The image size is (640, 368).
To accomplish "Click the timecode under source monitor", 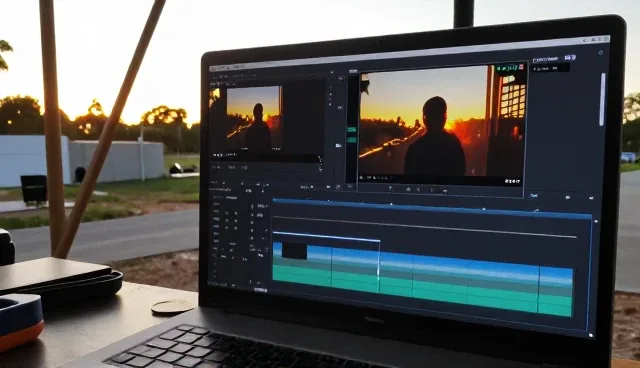I will coord(224,155).
